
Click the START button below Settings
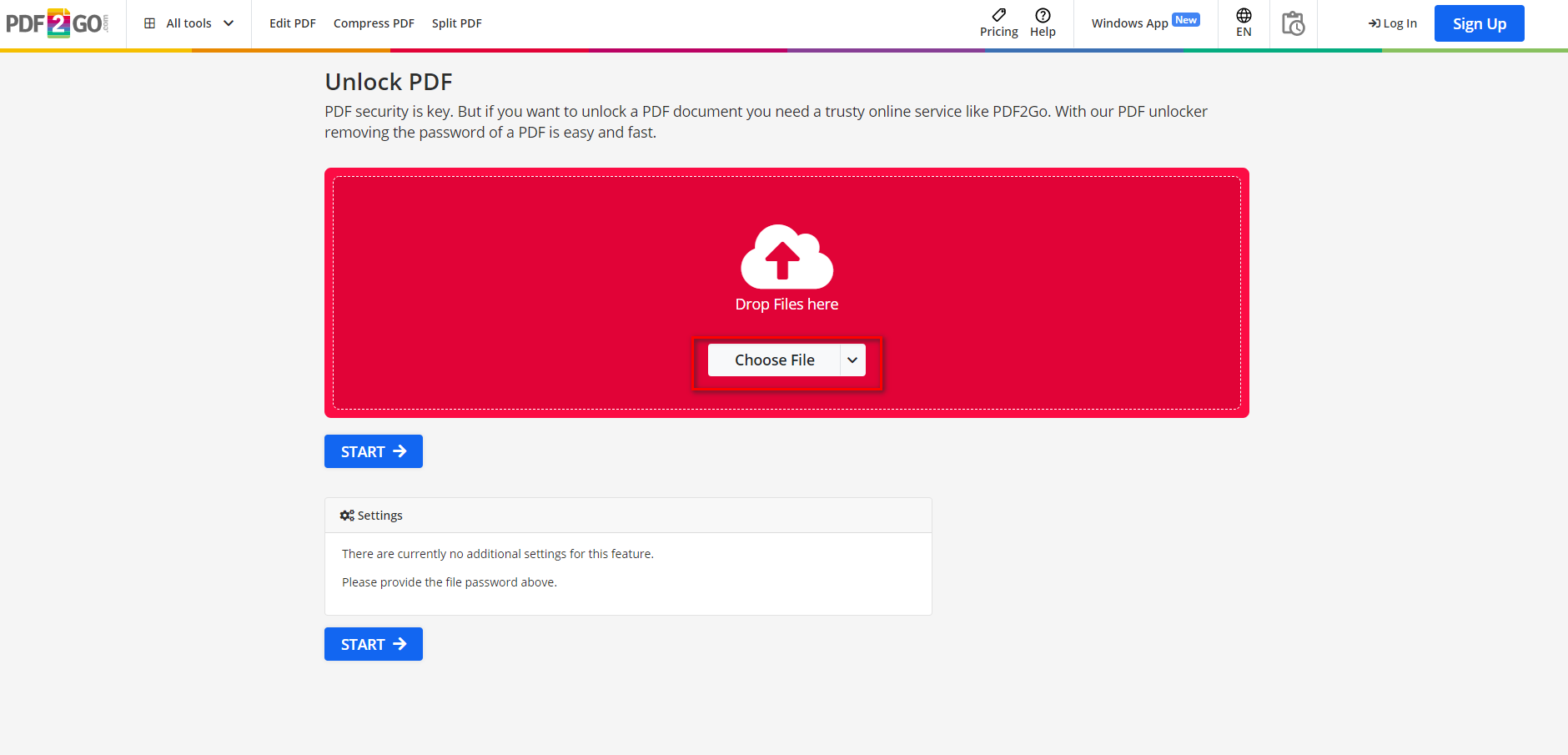pyautogui.click(x=374, y=644)
